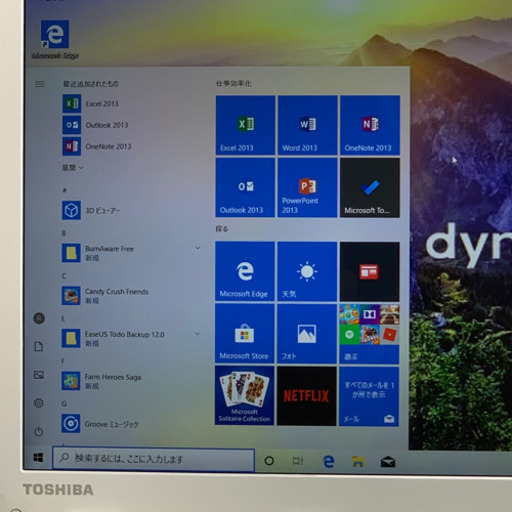This screenshot has height=512, width=512.
Task: Open Microsoft Solitaire Collection tile
Action: click(x=244, y=396)
